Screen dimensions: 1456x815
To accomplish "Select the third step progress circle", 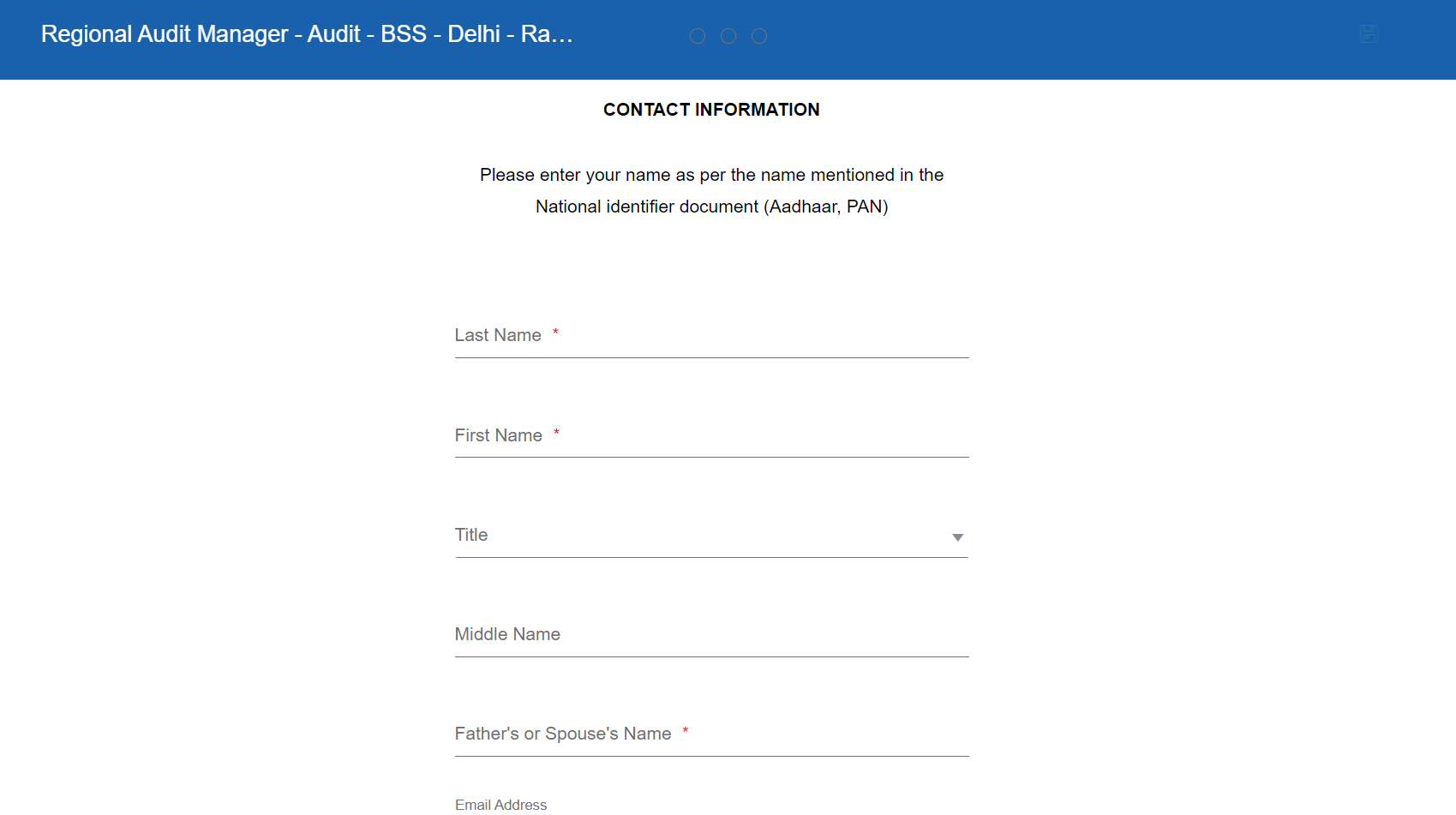I will pos(759,36).
